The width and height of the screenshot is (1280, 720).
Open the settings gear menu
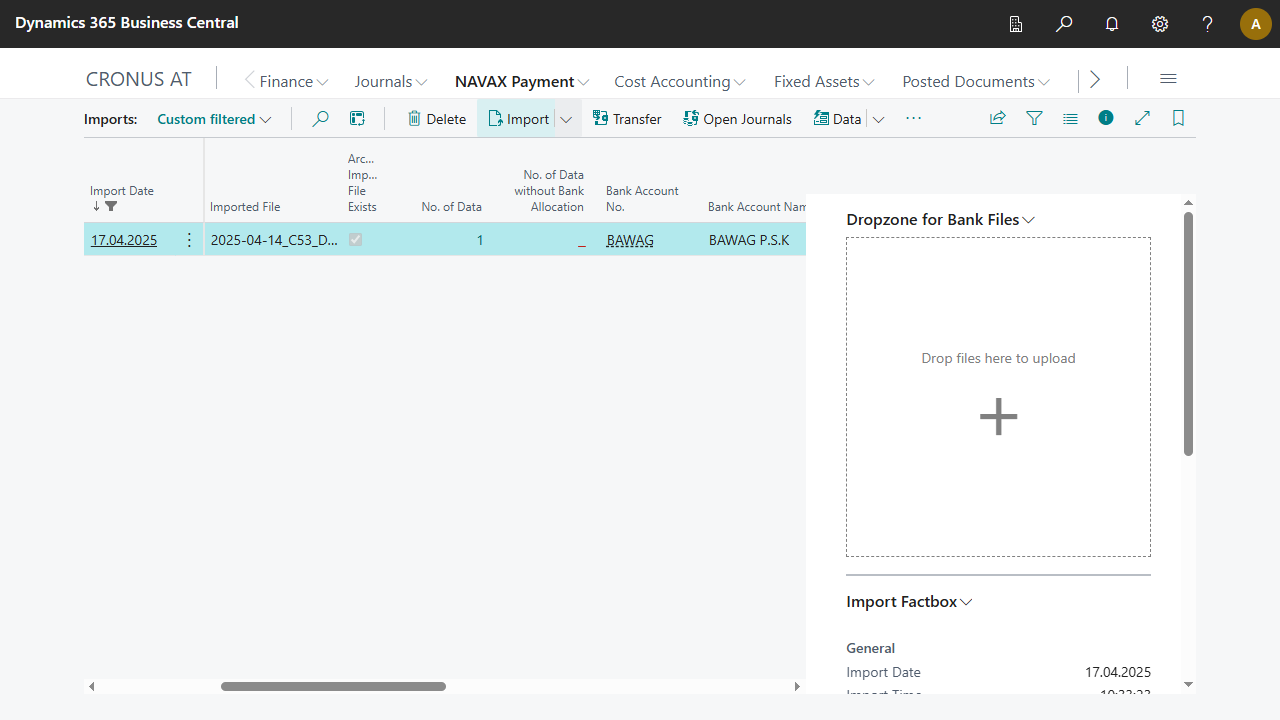coord(1160,24)
